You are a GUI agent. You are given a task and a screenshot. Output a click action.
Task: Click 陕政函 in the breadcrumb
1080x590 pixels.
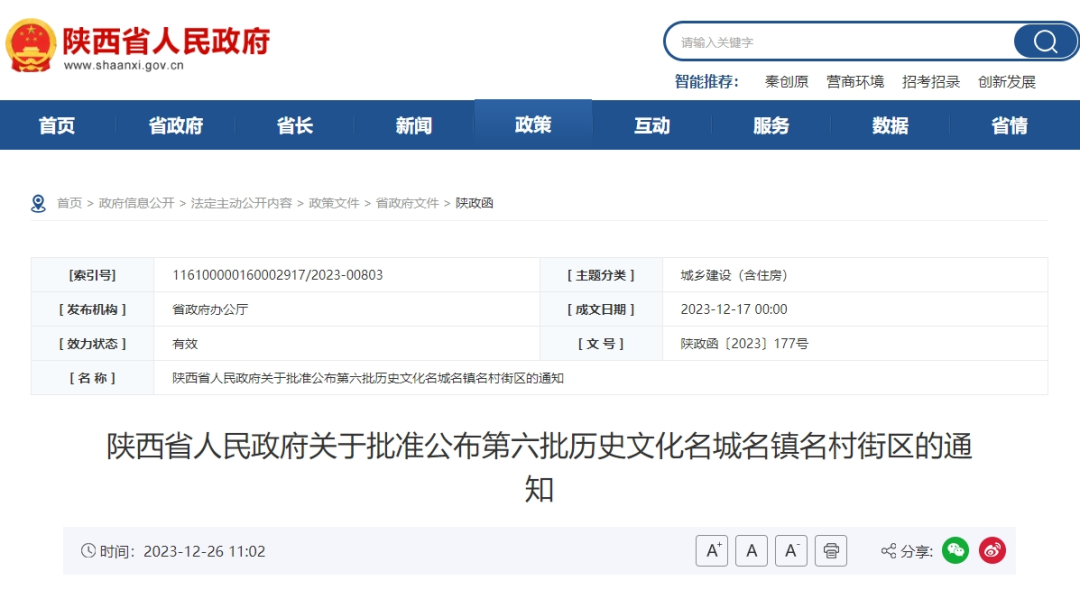(x=475, y=203)
